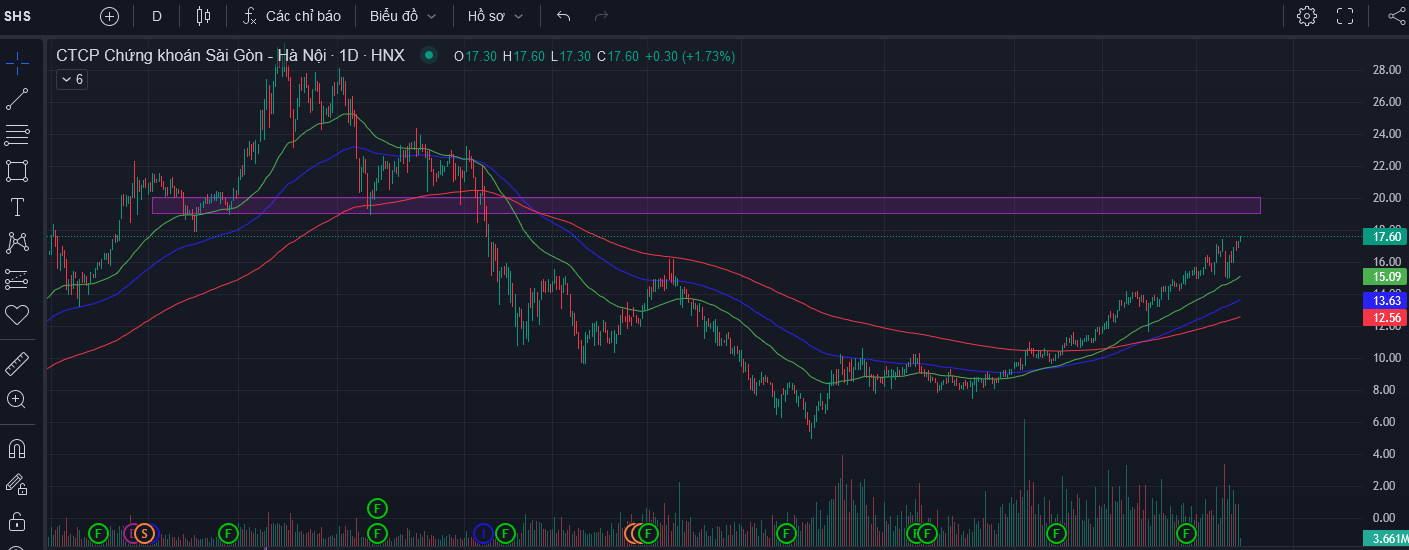The width and height of the screenshot is (1409, 550).
Task: Click the green 15.09 moving average label
Action: click(1385, 276)
